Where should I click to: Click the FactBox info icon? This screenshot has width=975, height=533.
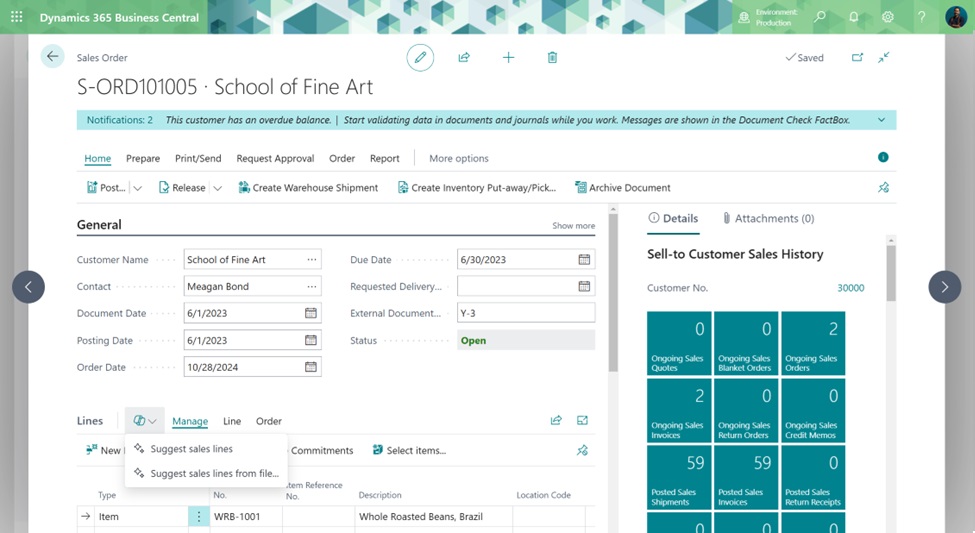[883, 157]
